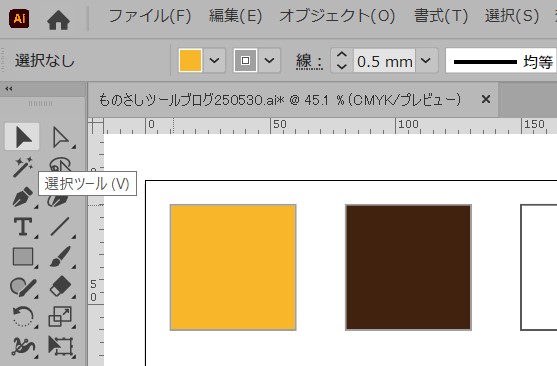
Task: Click the 選択なし selection status label
Action: pyautogui.click(x=45, y=61)
